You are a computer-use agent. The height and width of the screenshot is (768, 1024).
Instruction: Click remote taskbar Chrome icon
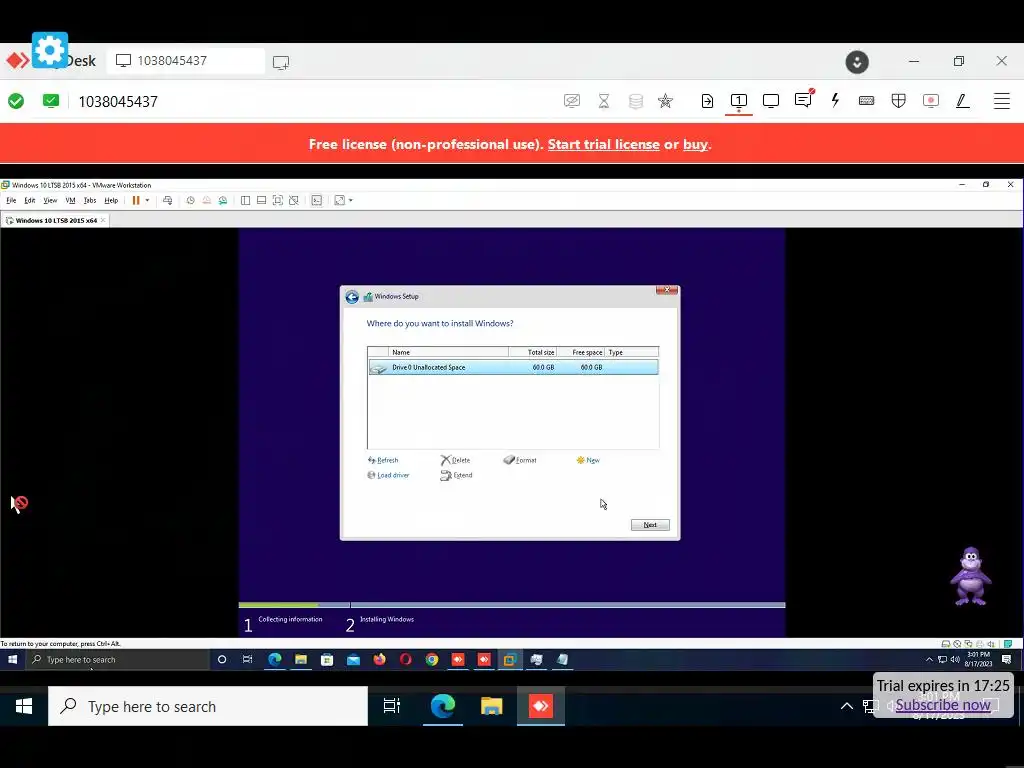pyautogui.click(x=432, y=660)
